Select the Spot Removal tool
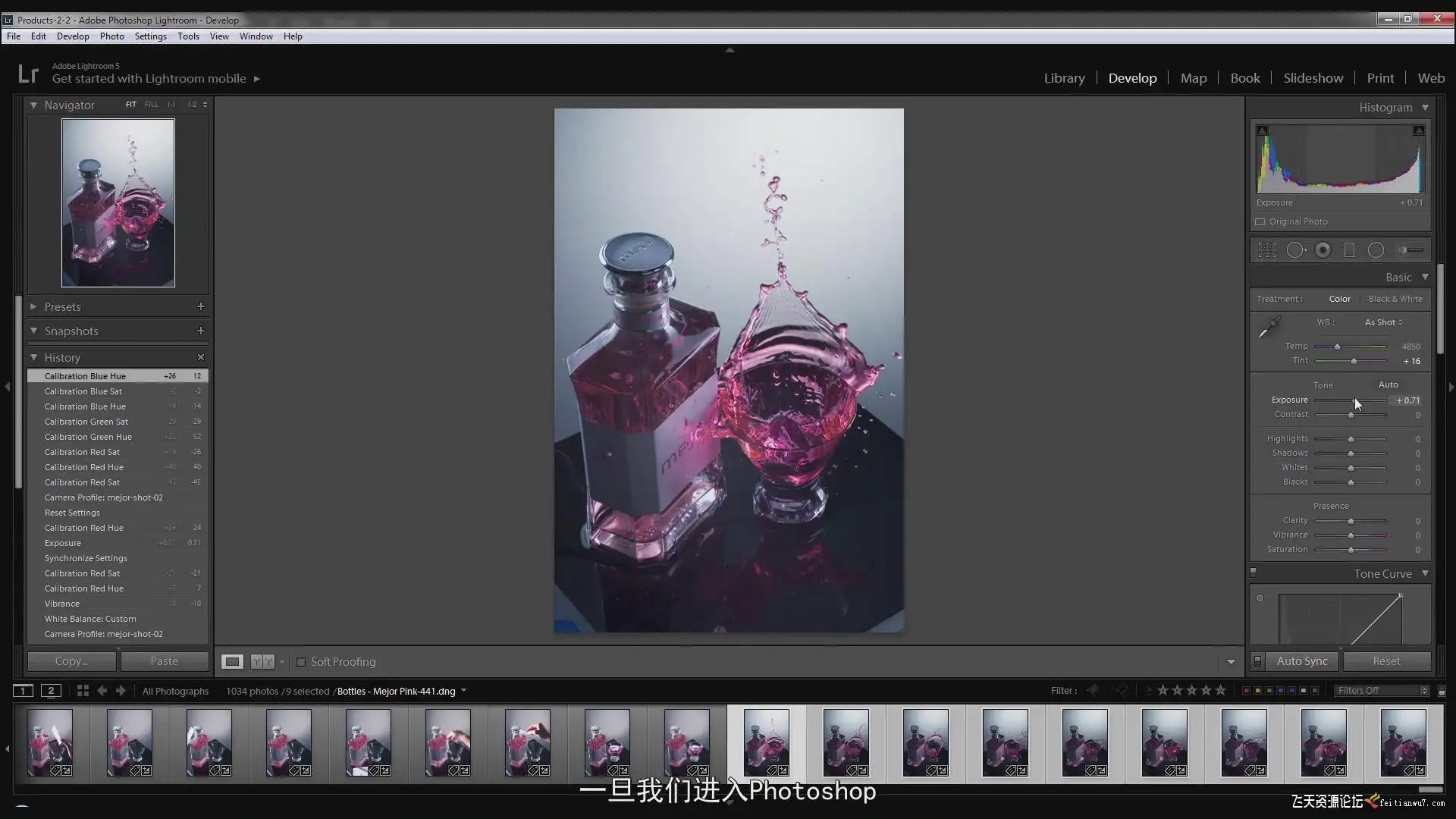1456x819 pixels. pos(1296,250)
